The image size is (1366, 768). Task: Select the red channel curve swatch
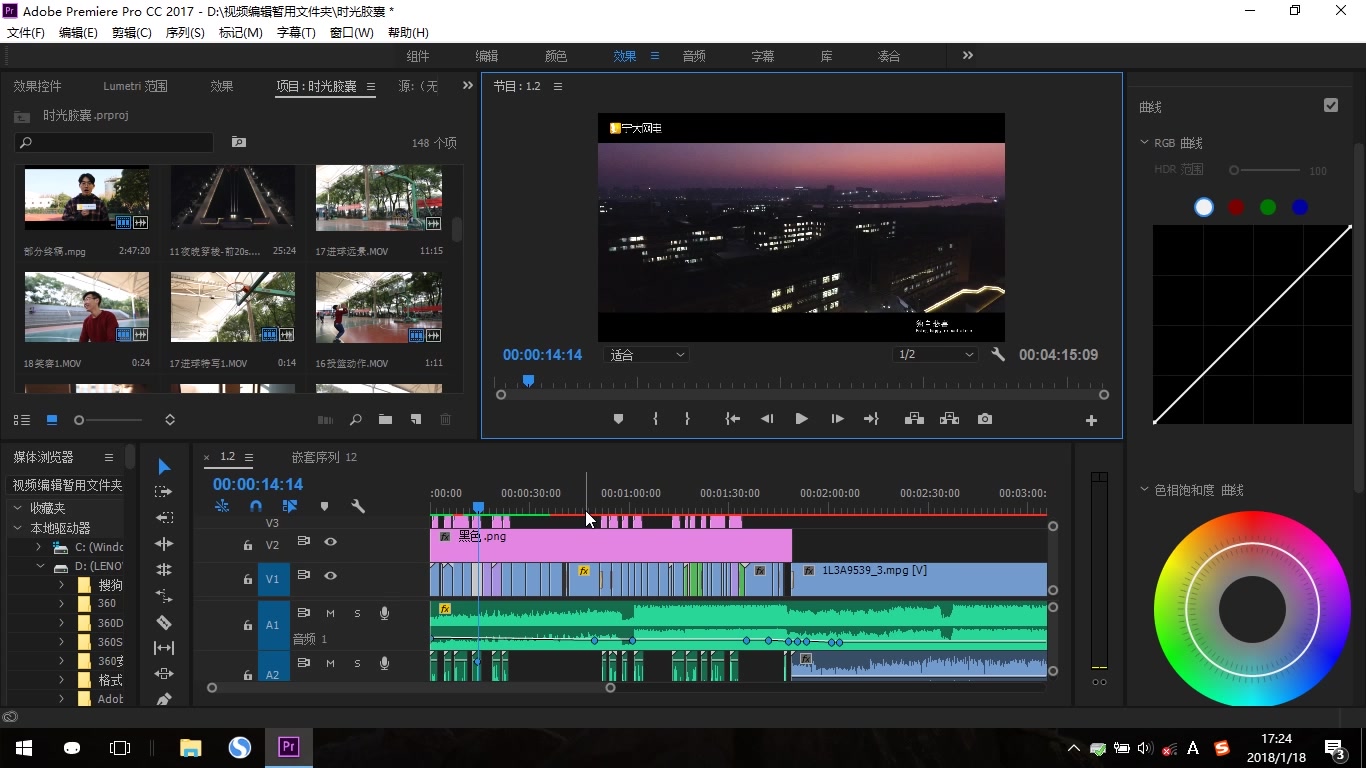click(x=1236, y=207)
